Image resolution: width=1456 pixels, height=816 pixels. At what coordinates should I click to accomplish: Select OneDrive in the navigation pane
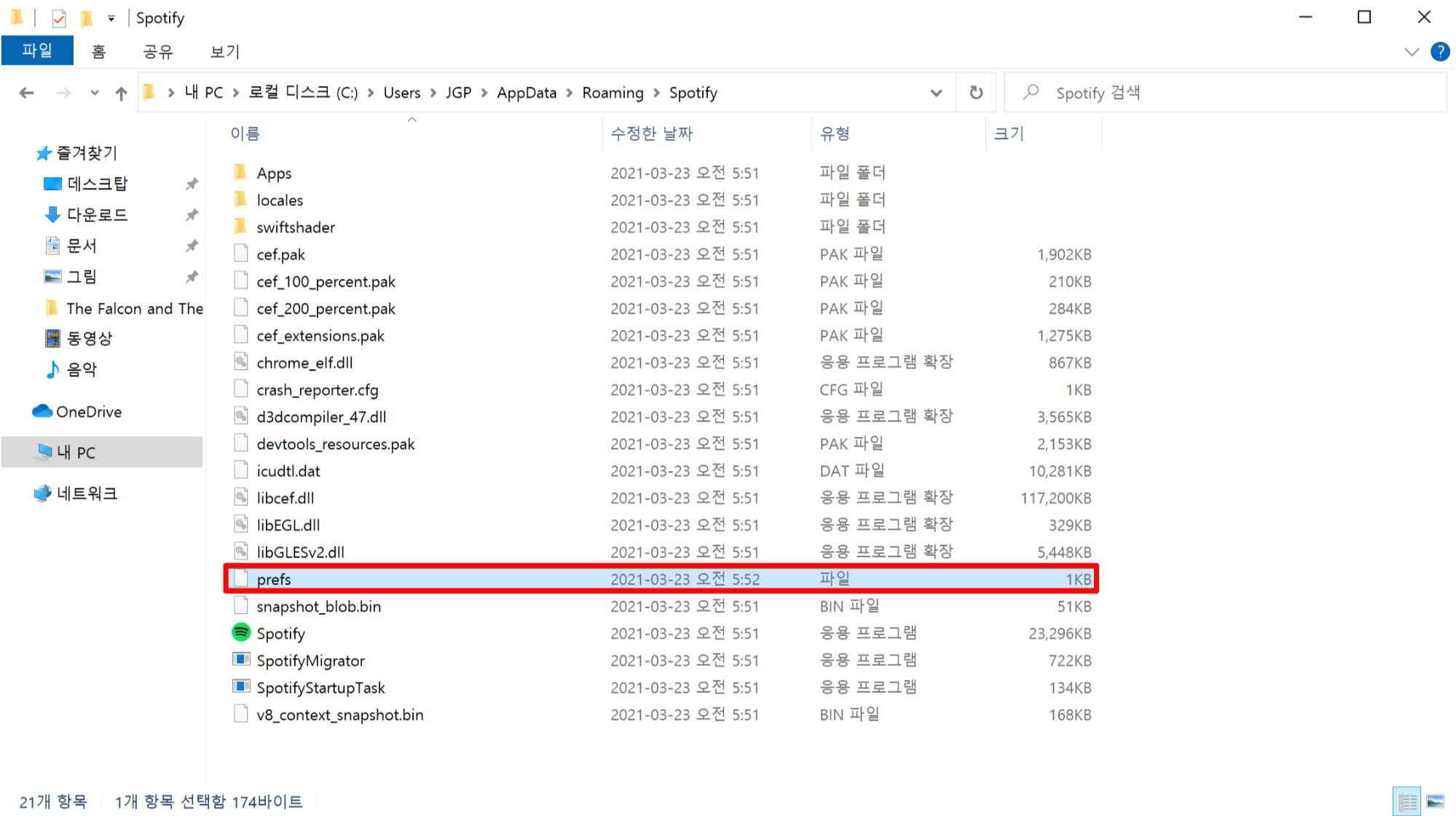tap(88, 412)
